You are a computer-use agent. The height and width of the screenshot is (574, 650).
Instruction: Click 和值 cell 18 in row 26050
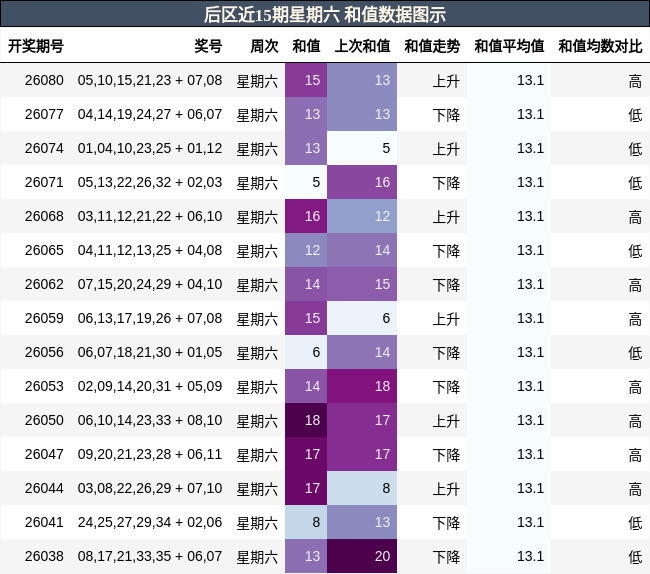pyautogui.click(x=306, y=420)
